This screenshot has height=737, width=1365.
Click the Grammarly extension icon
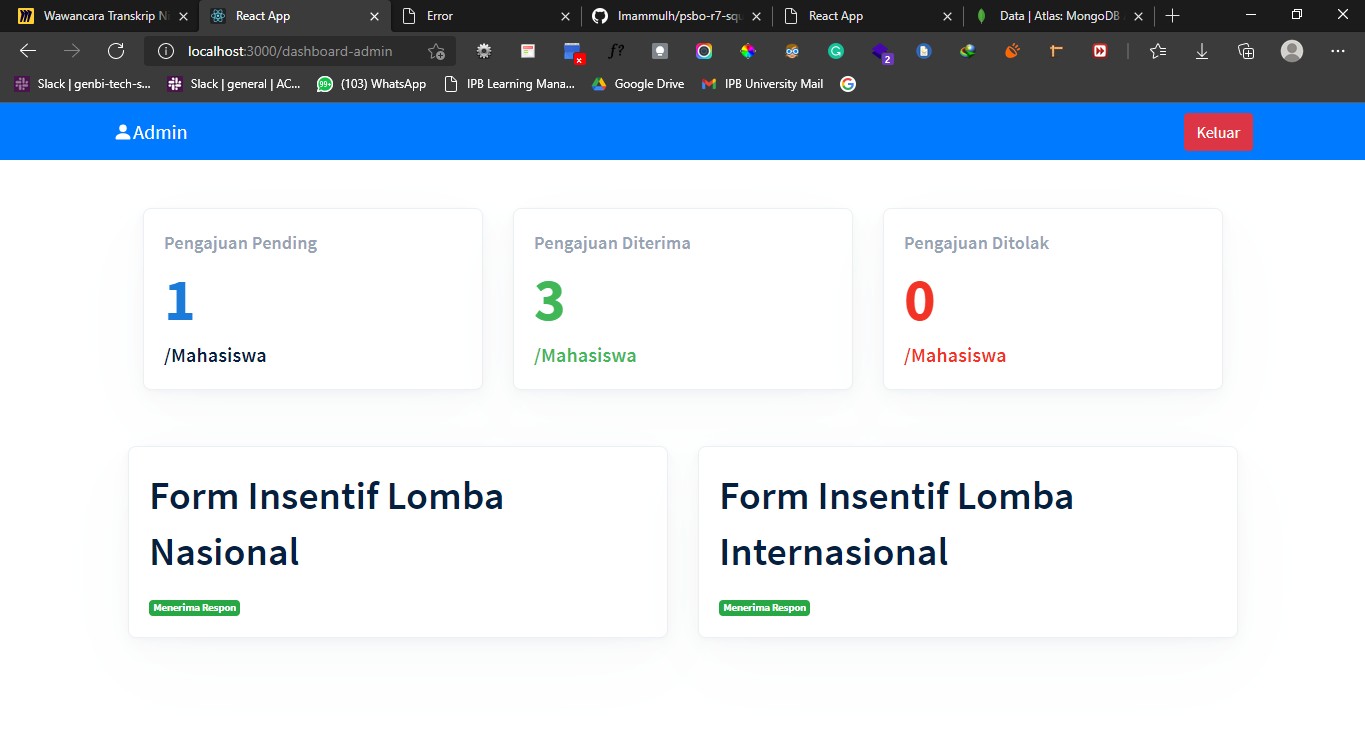pos(836,50)
